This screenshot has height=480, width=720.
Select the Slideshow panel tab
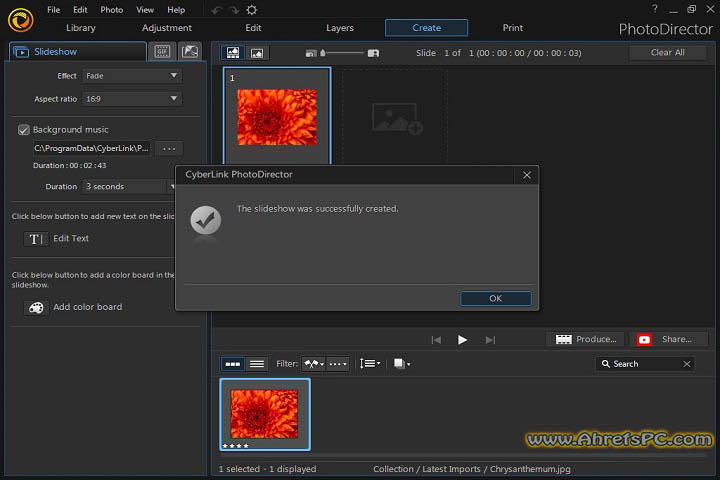(x=78, y=51)
